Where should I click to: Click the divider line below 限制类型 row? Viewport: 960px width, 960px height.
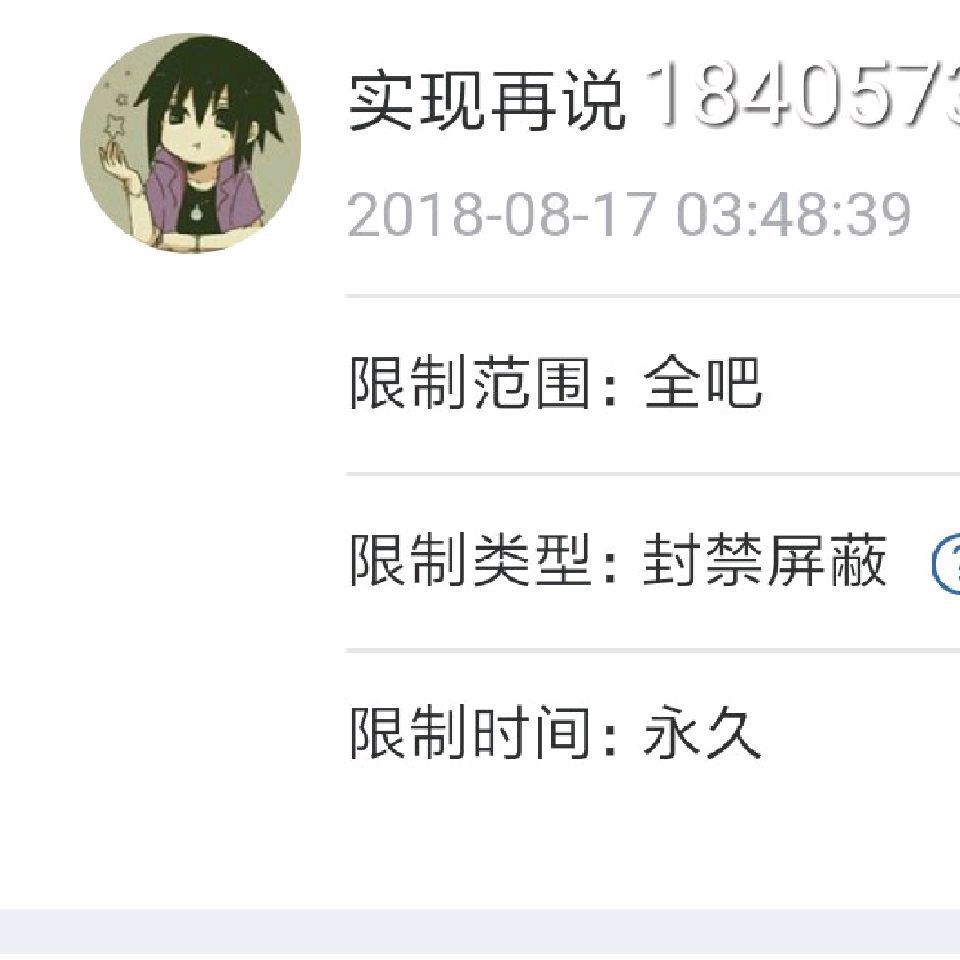point(653,650)
